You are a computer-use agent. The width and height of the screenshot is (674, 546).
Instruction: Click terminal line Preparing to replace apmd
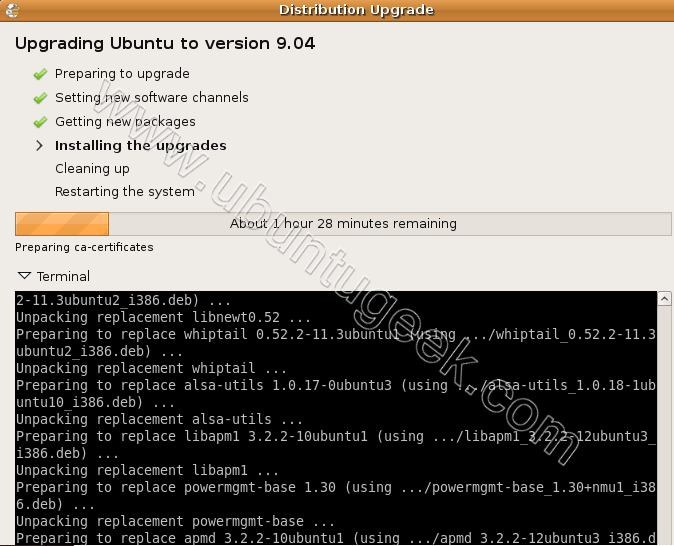coord(336,538)
